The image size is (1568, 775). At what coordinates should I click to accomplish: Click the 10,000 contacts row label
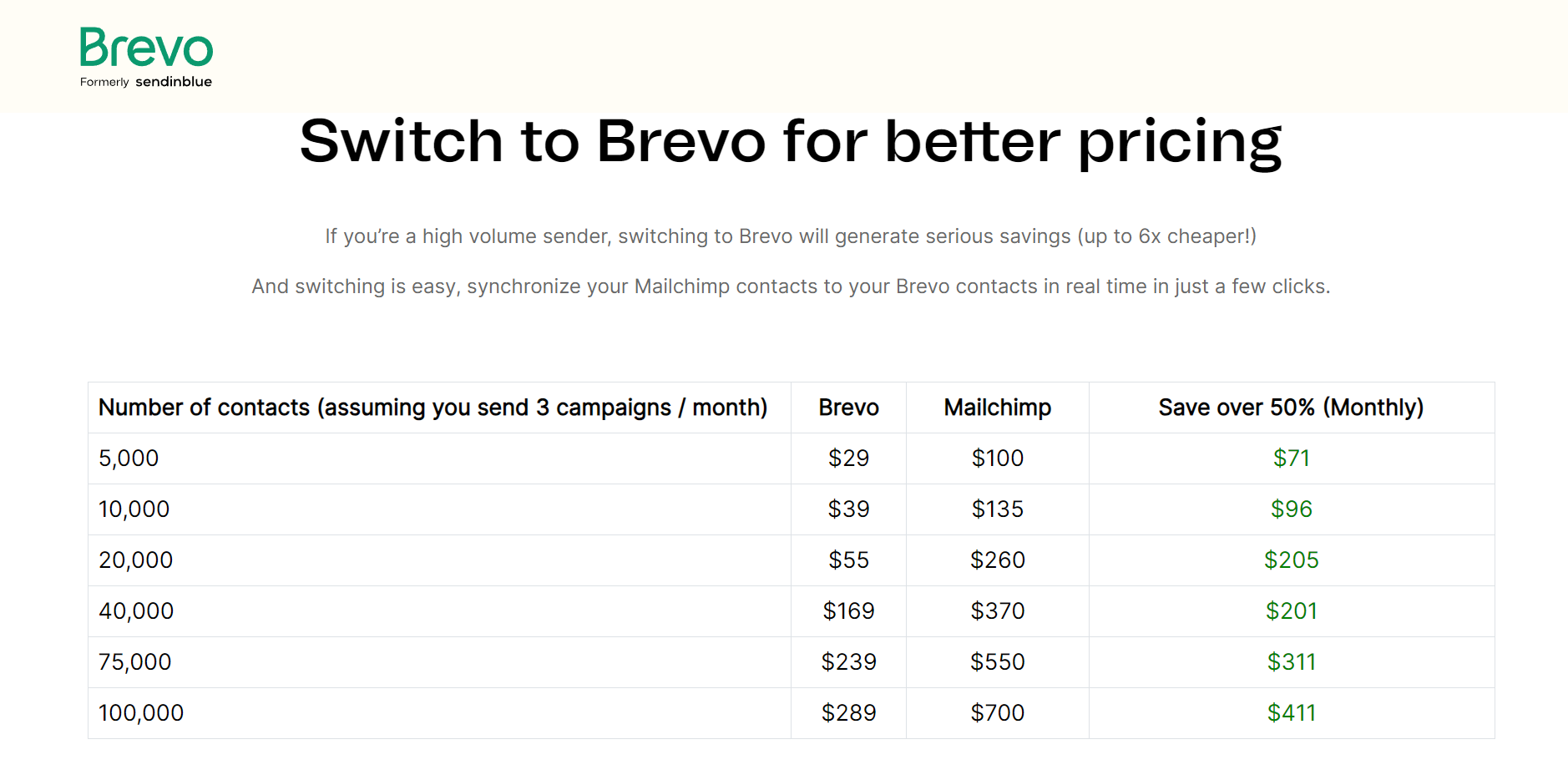pyautogui.click(x=134, y=509)
